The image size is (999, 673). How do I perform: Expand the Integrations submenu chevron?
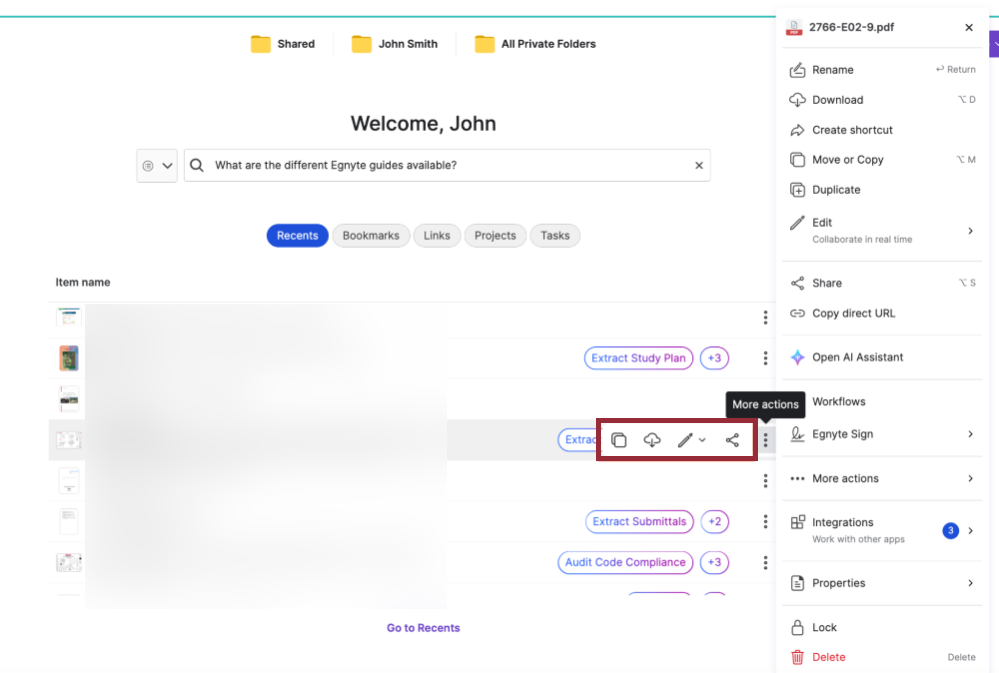coord(970,530)
